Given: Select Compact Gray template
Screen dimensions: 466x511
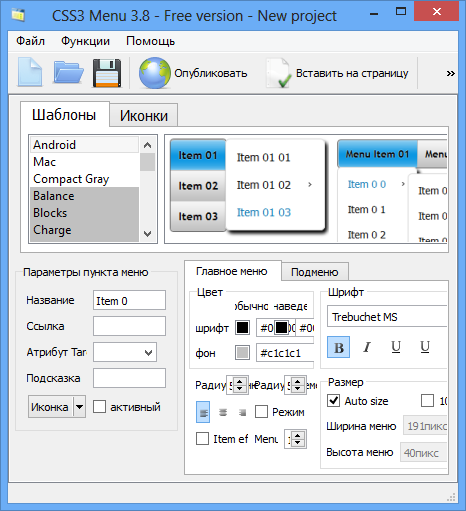Looking at the screenshot, I should pos(84,179).
